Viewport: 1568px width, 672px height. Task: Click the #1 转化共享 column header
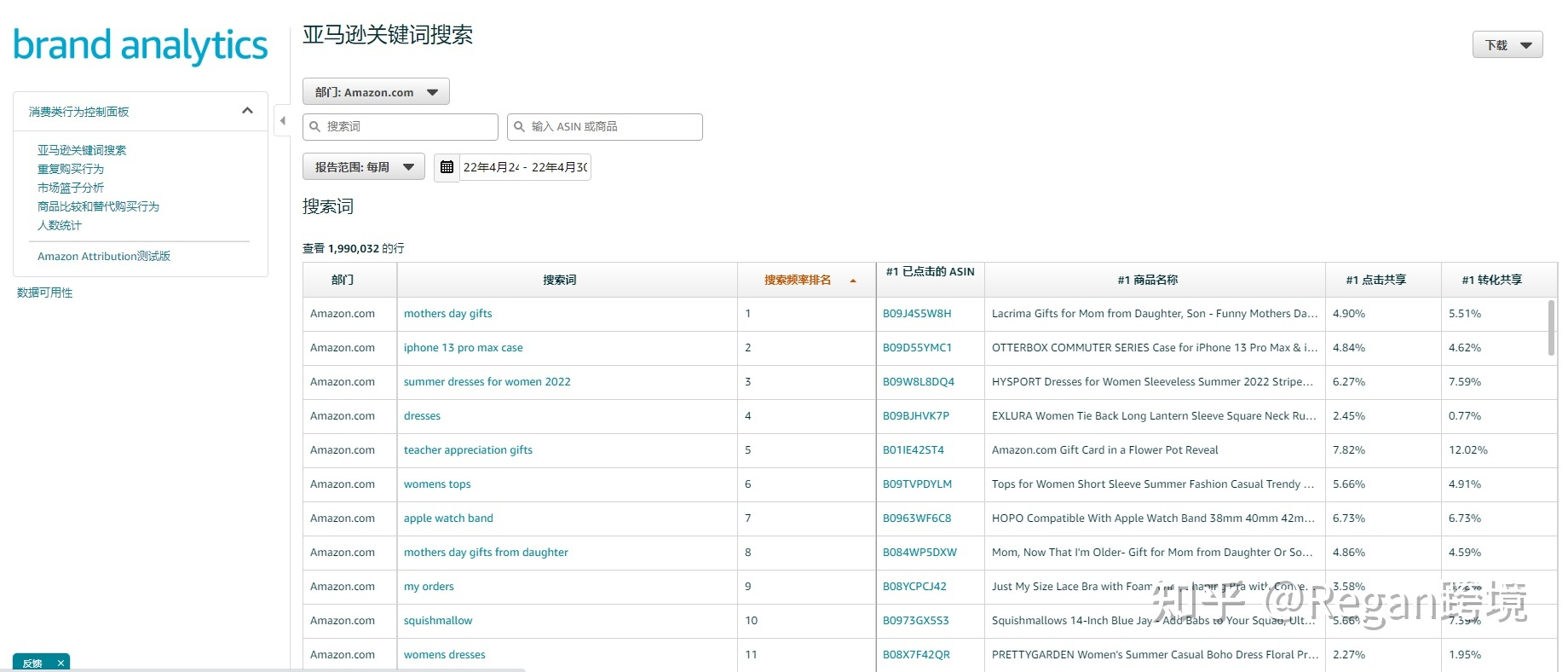pos(1499,280)
